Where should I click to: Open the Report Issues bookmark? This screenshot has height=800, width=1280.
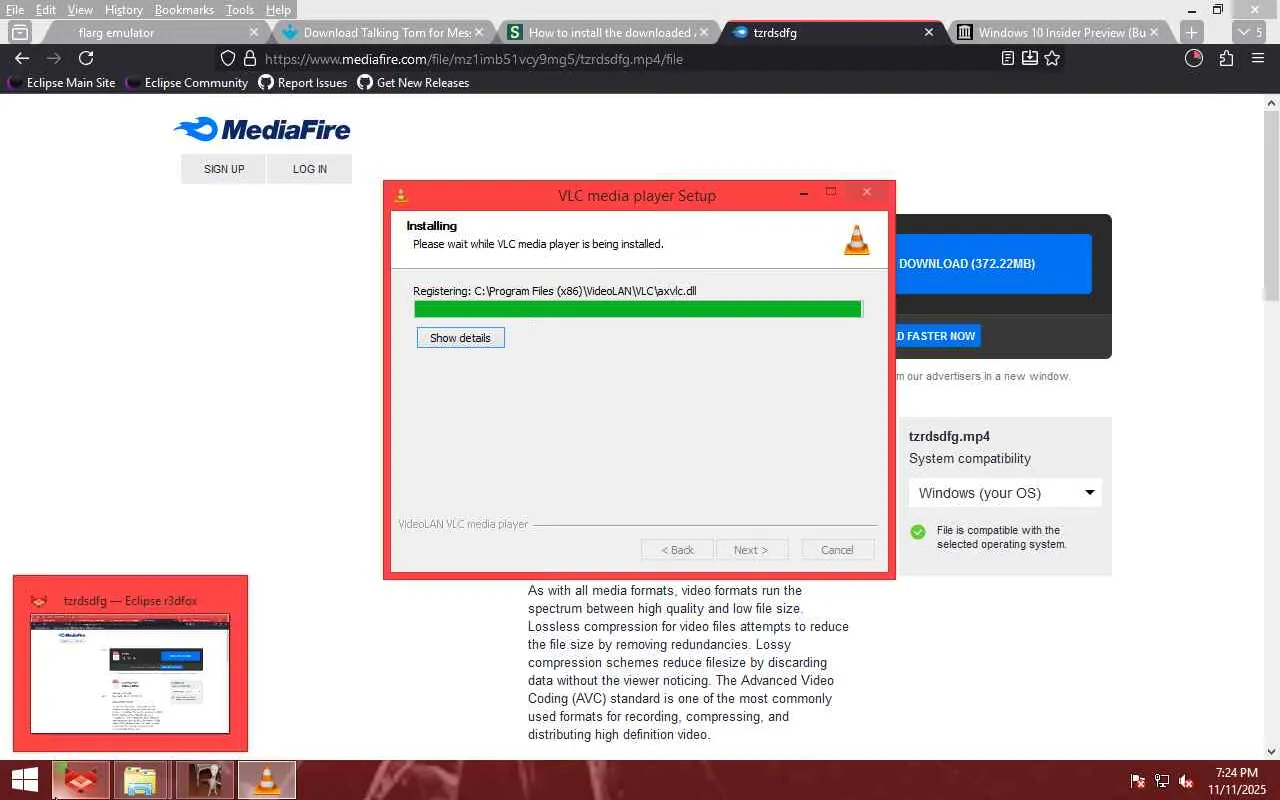pyautogui.click(x=303, y=83)
